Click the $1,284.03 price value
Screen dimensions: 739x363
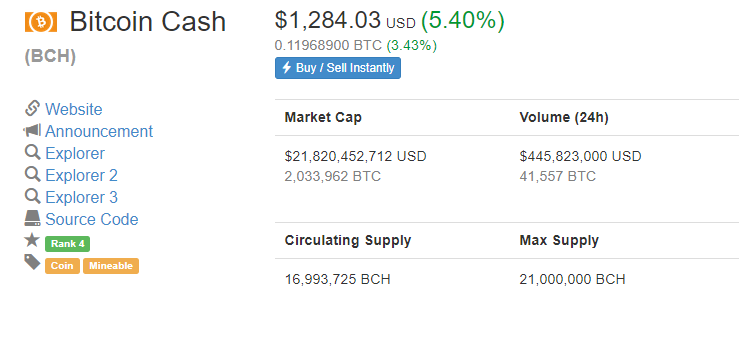328,20
